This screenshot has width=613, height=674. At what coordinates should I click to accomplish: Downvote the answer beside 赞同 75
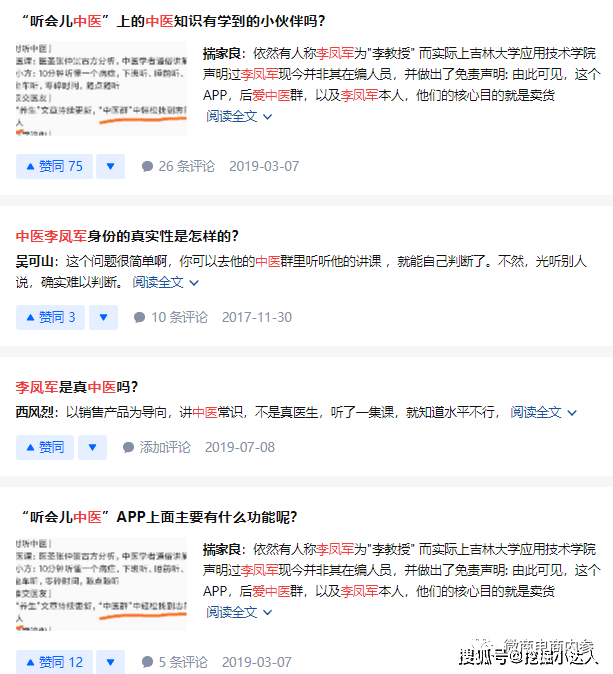(x=110, y=166)
